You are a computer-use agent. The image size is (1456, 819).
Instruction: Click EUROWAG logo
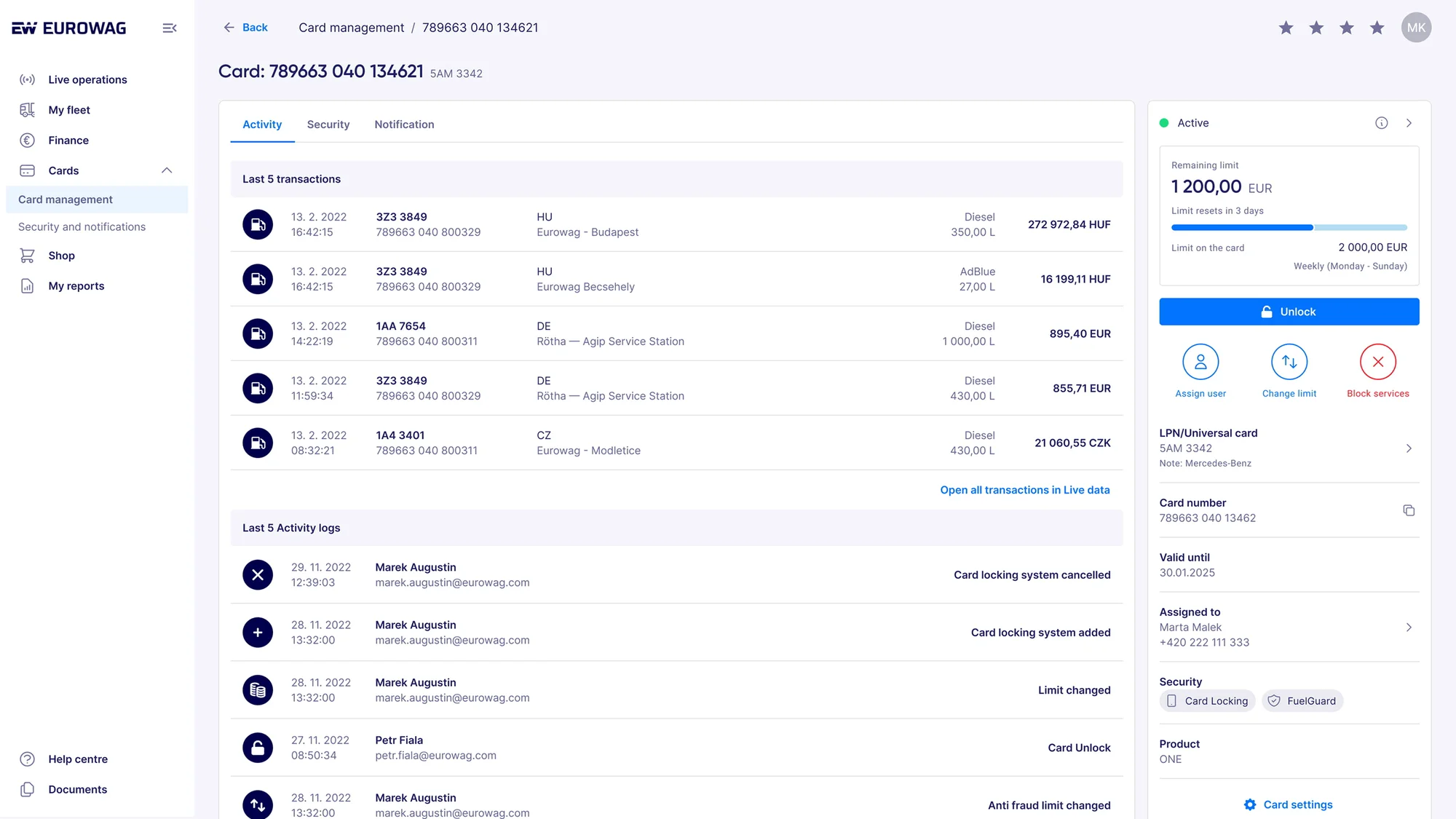68,28
